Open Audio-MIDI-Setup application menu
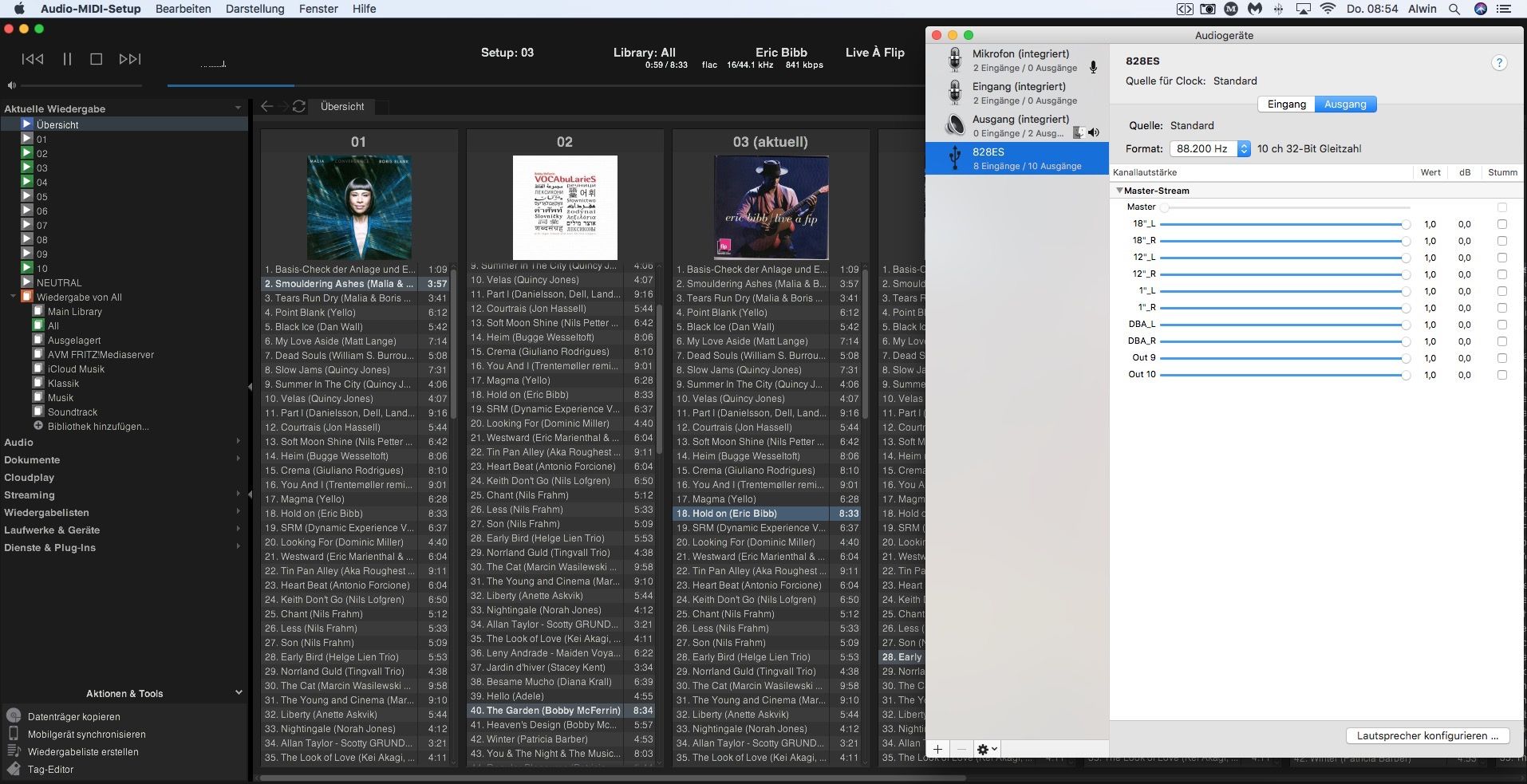1527x784 pixels. (x=90, y=9)
